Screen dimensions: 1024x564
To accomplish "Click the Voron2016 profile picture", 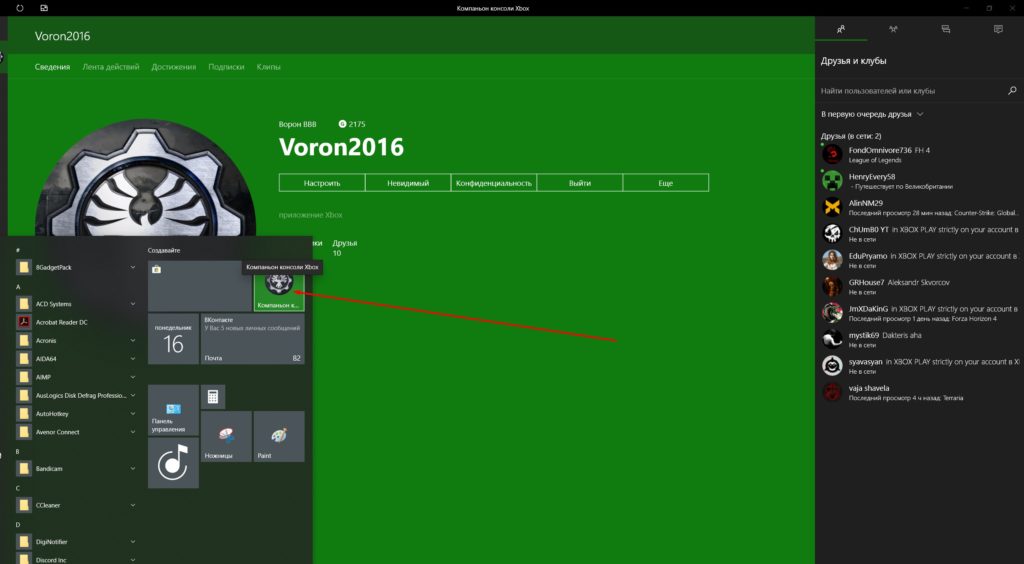I will tap(145, 180).
